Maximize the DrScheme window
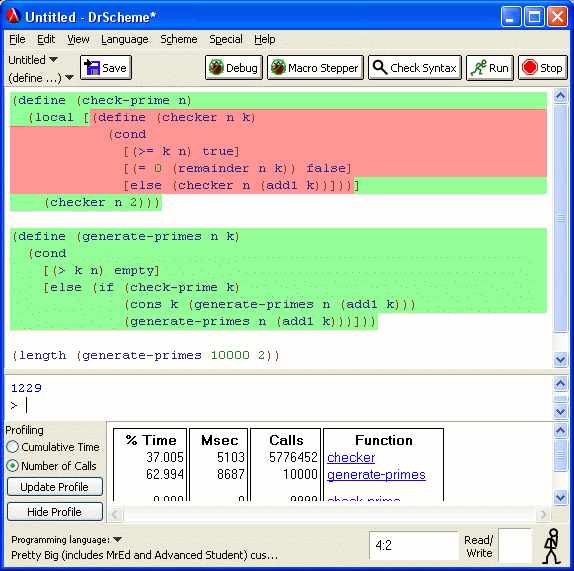Image resolution: width=574 pixels, height=571 pixels. tap(534, 17)
